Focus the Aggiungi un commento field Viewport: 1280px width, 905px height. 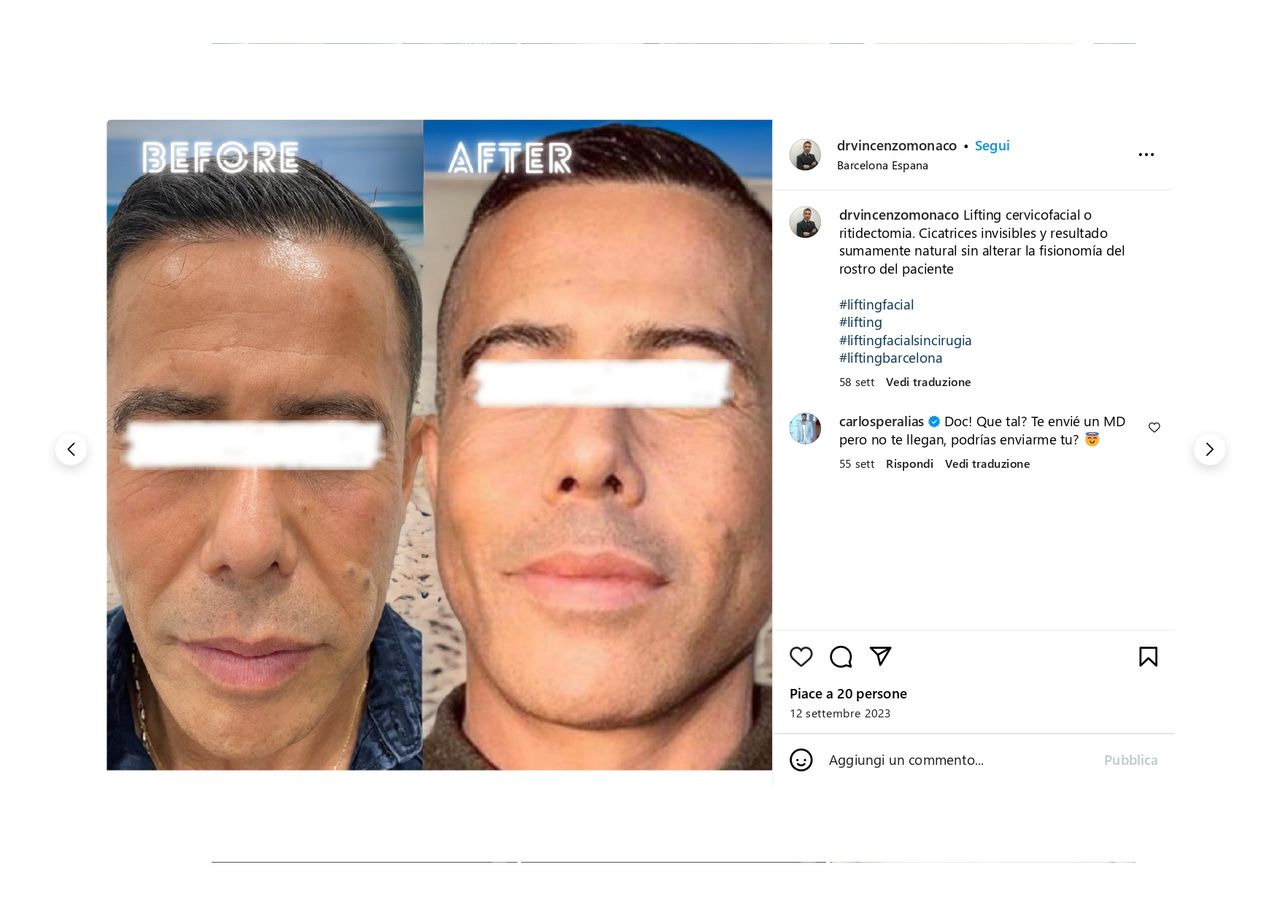960,760
